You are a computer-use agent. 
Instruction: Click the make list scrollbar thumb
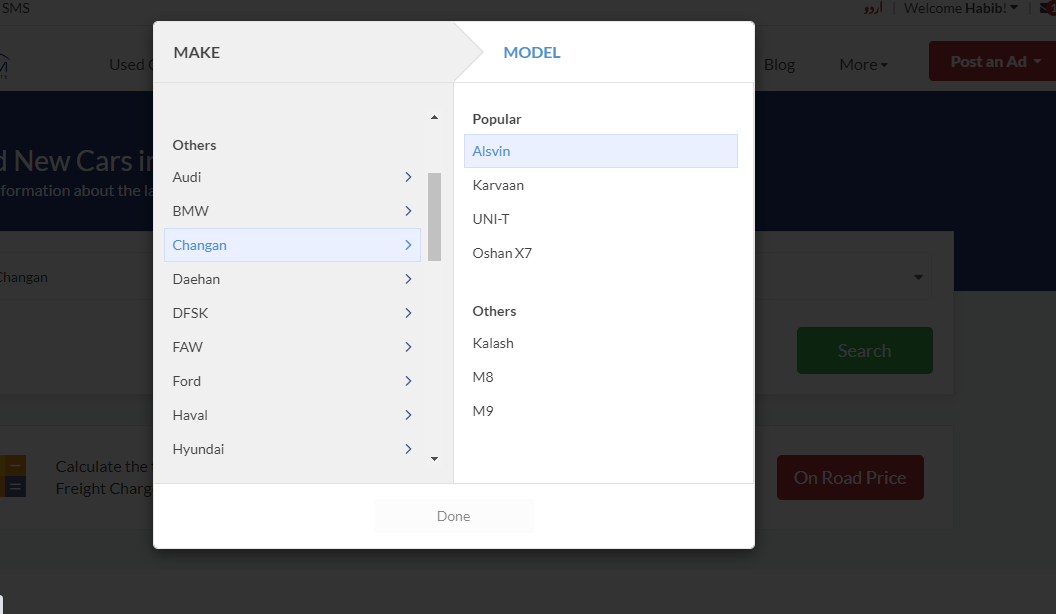click(434, 217)
